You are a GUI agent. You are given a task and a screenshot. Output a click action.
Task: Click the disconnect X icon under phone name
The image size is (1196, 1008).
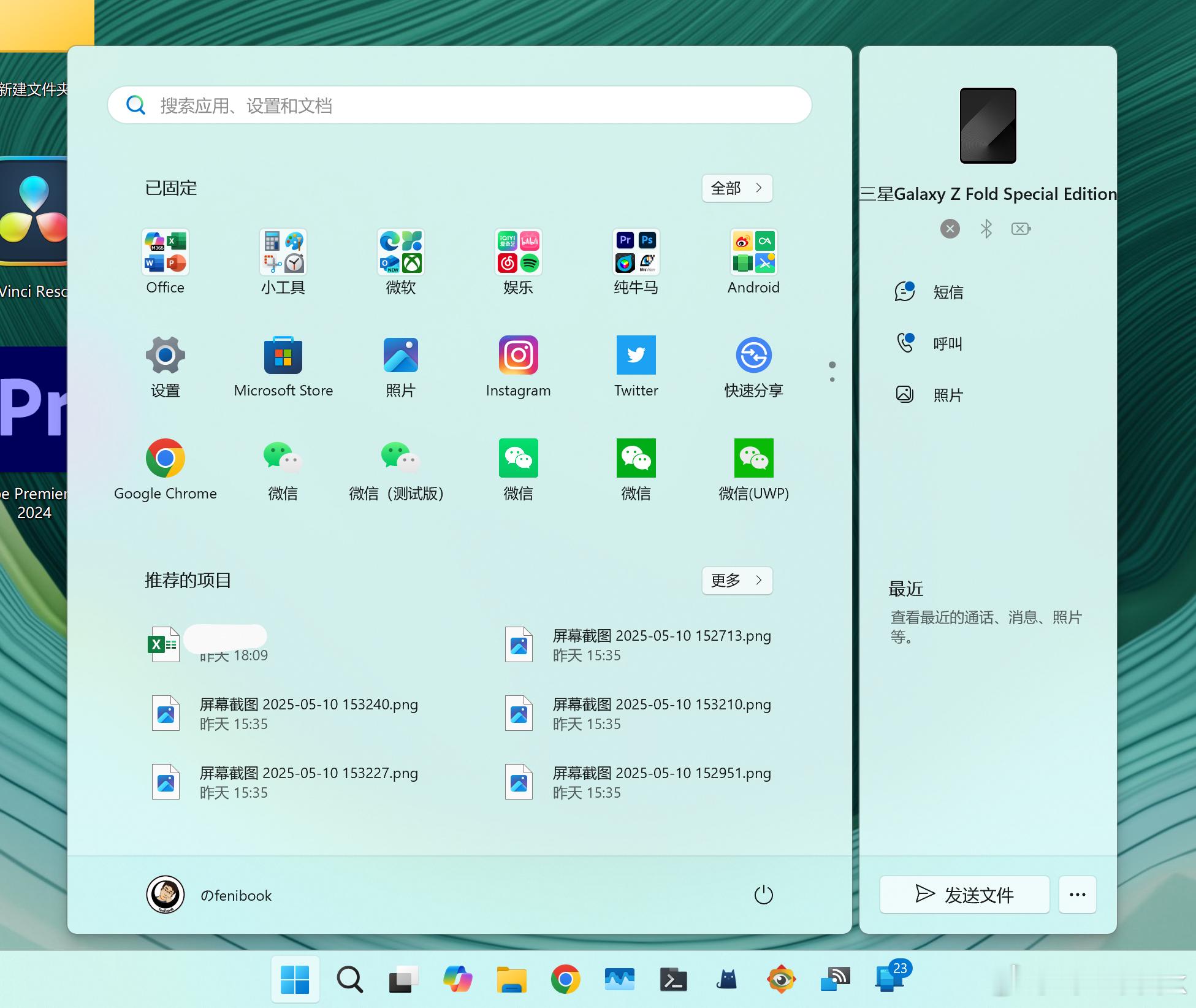tap(950, 229)
